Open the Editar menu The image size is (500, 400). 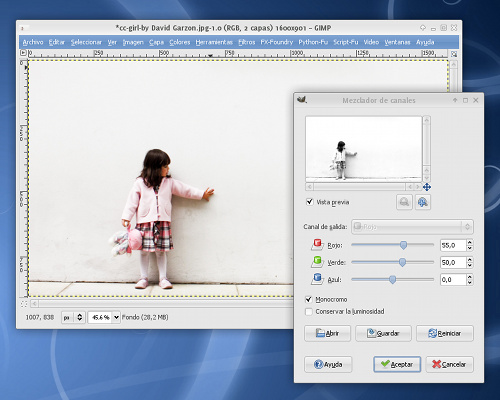(57, 42)
